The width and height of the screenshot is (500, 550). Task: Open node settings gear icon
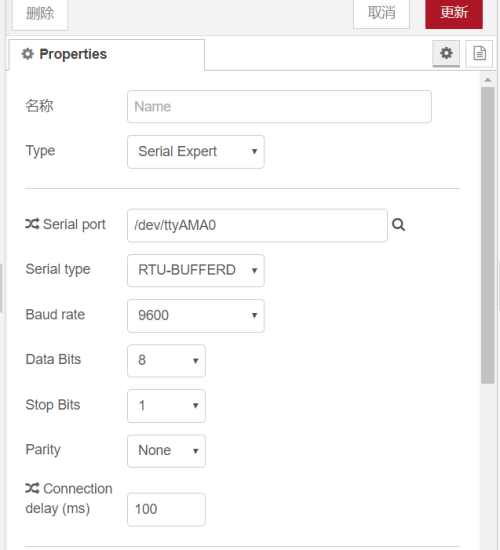click(446, 54)
